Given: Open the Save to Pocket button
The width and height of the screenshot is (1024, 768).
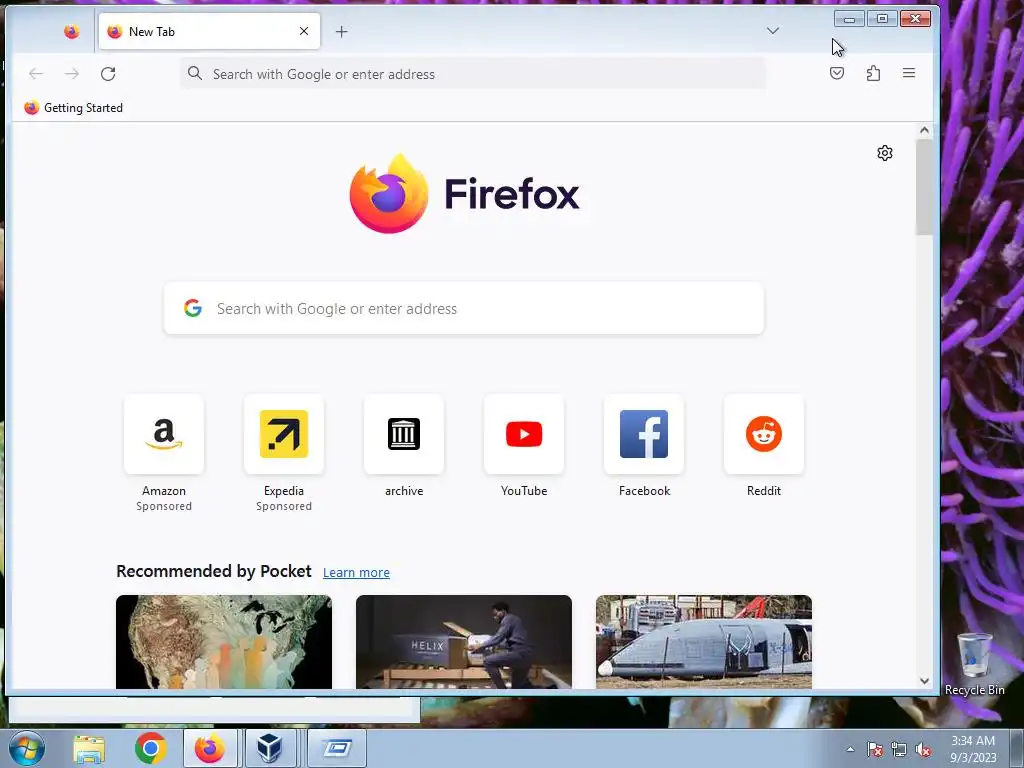Looking at the screenshot, I should (837, 73).
